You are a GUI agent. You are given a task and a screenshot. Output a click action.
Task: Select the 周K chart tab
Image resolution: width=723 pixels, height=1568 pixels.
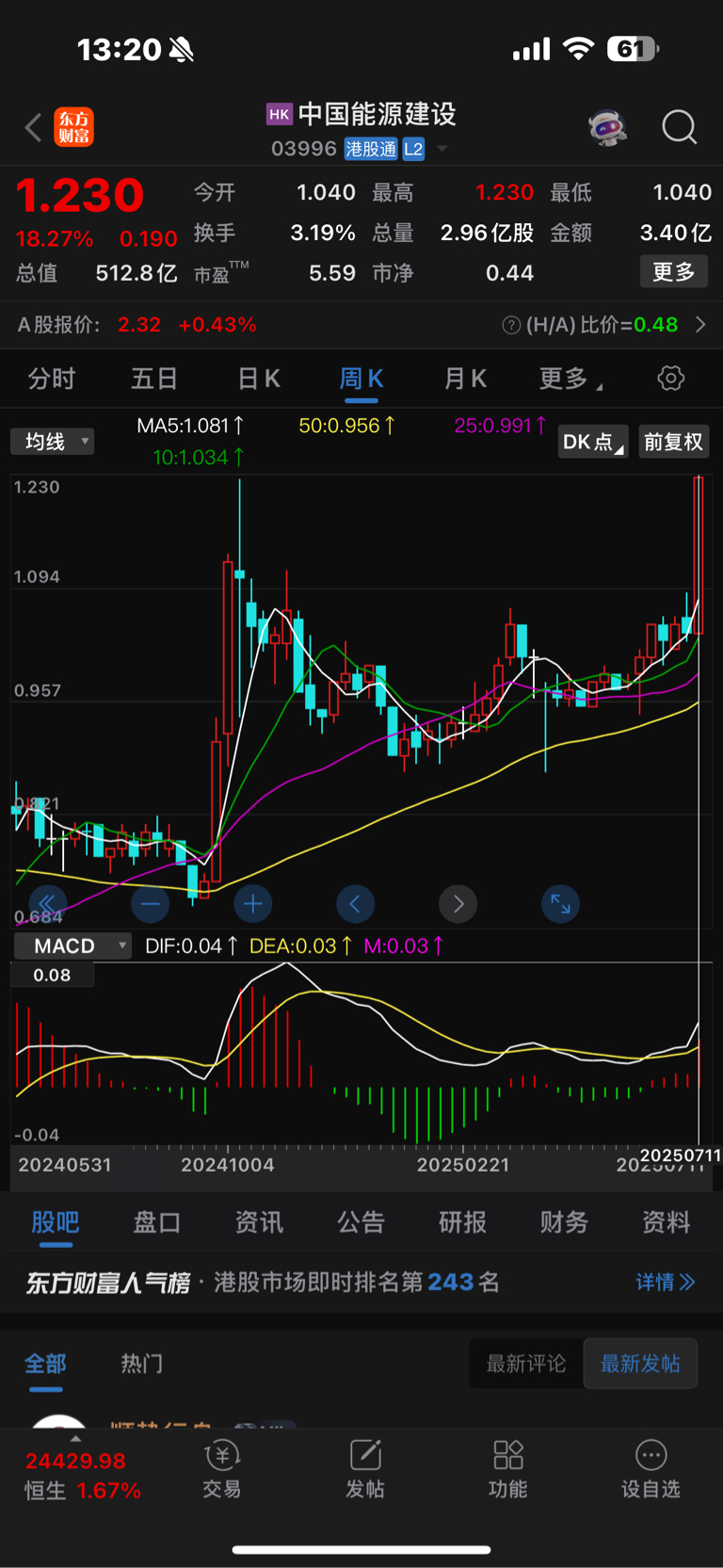pos(361,379)
